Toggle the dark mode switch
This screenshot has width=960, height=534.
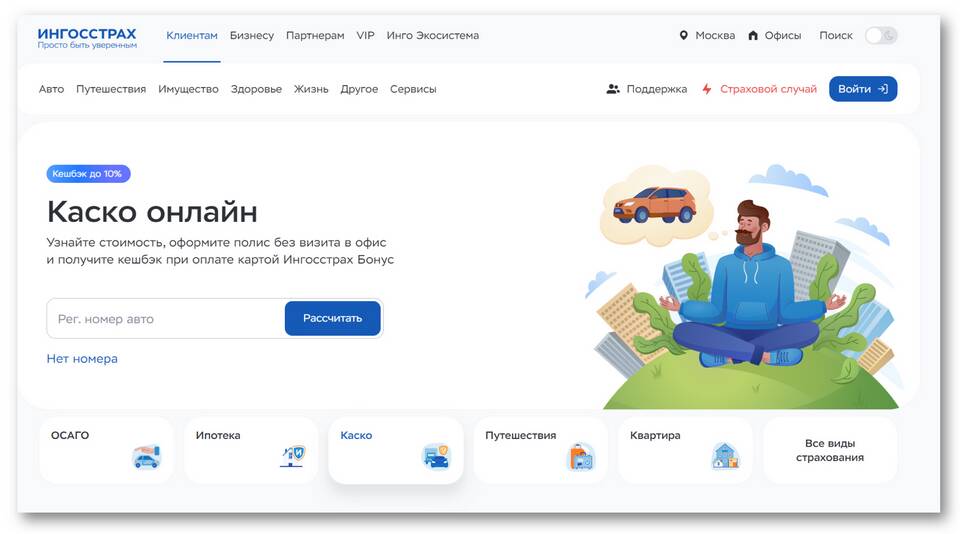pyautogui.click(x=881, y=36)
